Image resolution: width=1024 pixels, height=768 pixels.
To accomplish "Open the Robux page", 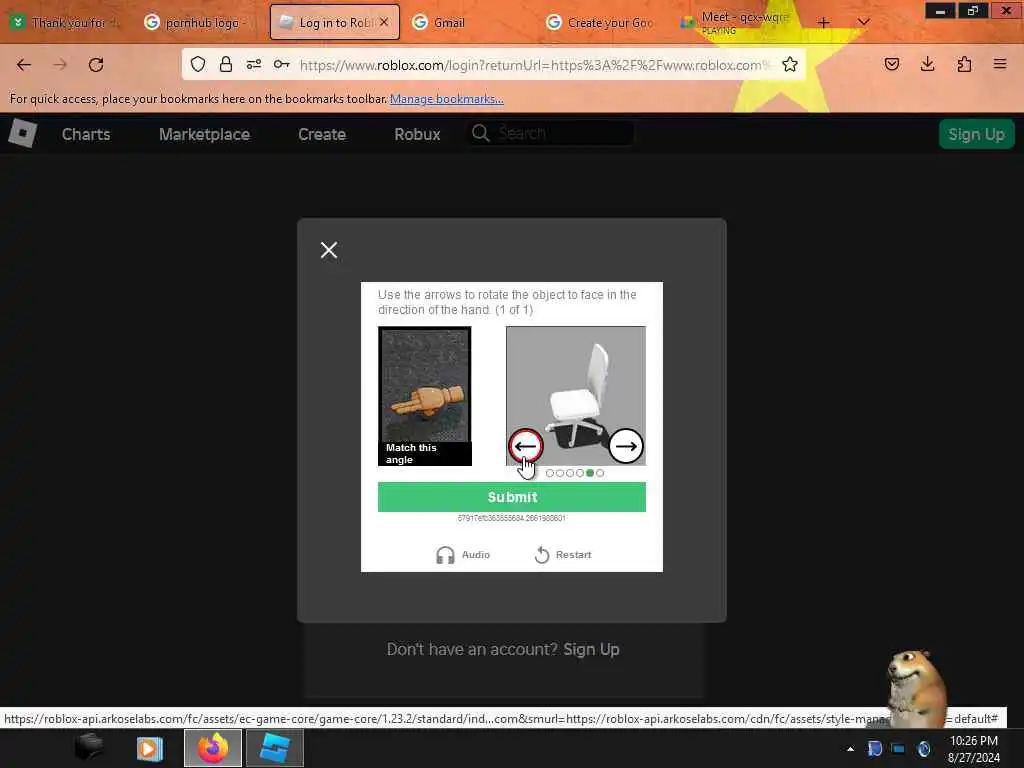I will (x=417, y=134).
